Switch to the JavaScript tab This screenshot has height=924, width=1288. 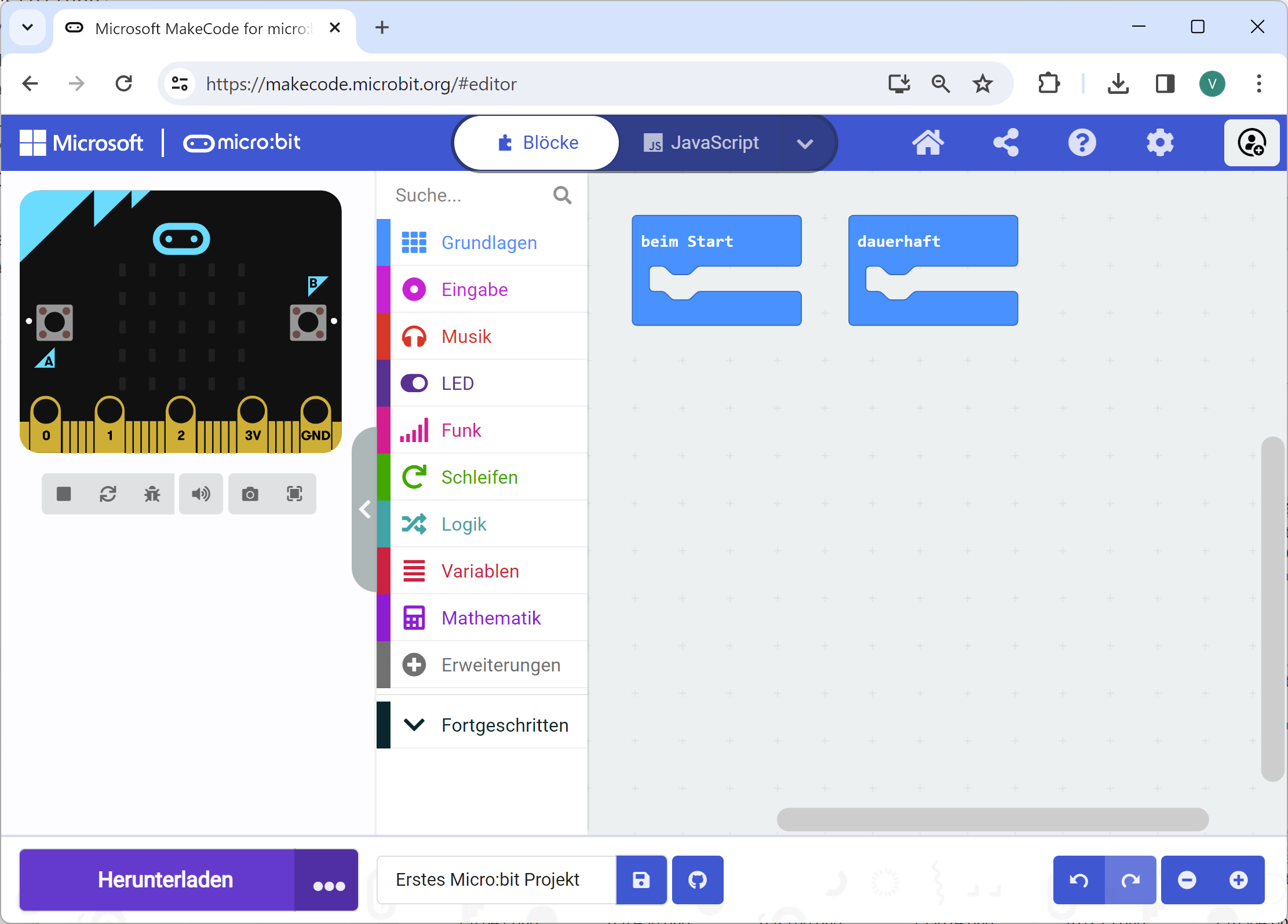702,143
